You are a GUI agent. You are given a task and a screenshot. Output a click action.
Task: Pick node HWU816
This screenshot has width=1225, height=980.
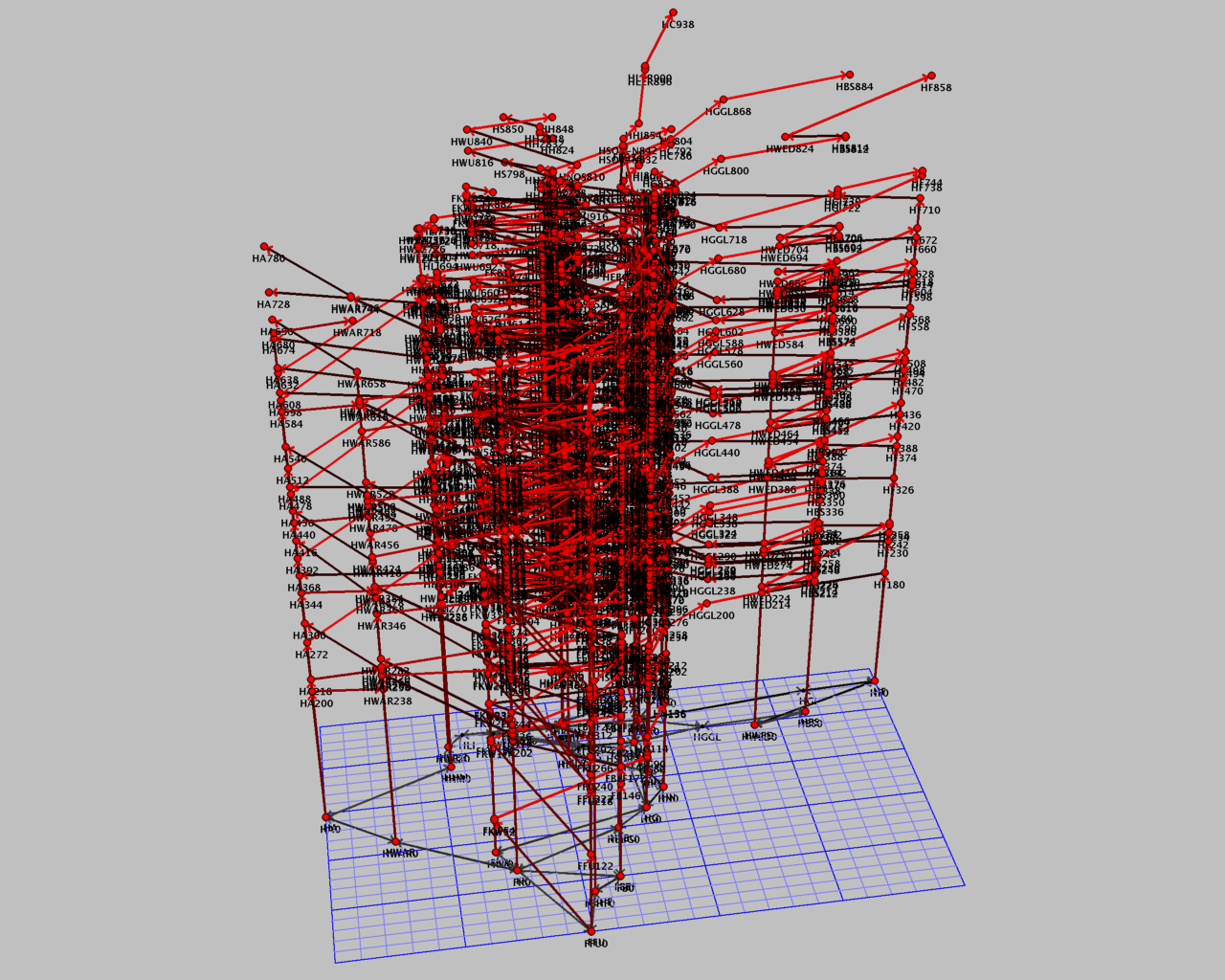468,151
